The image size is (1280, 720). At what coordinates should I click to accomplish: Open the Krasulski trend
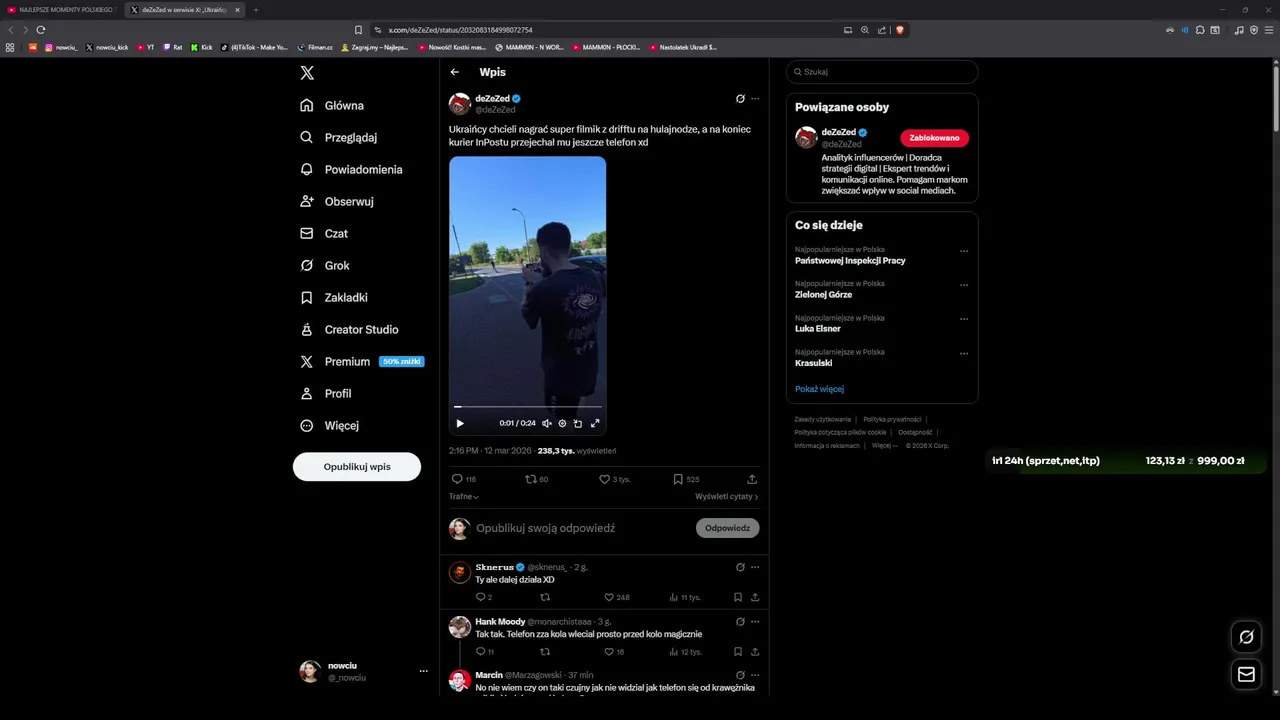813,363
